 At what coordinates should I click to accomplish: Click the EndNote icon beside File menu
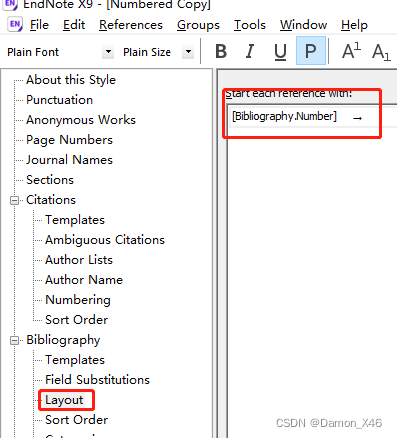[15, 24]
